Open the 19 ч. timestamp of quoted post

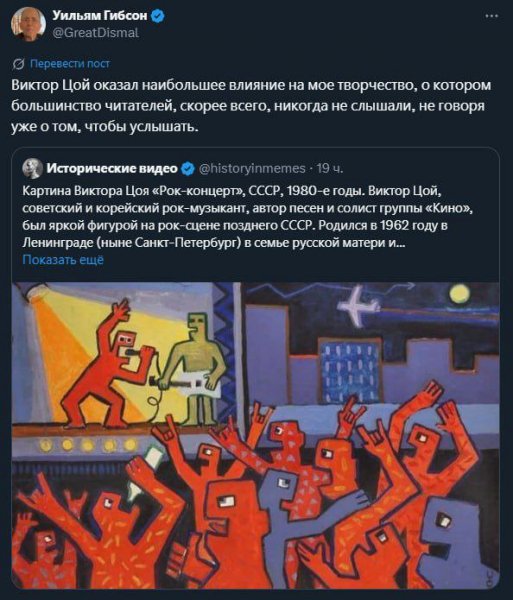[330, 168]
